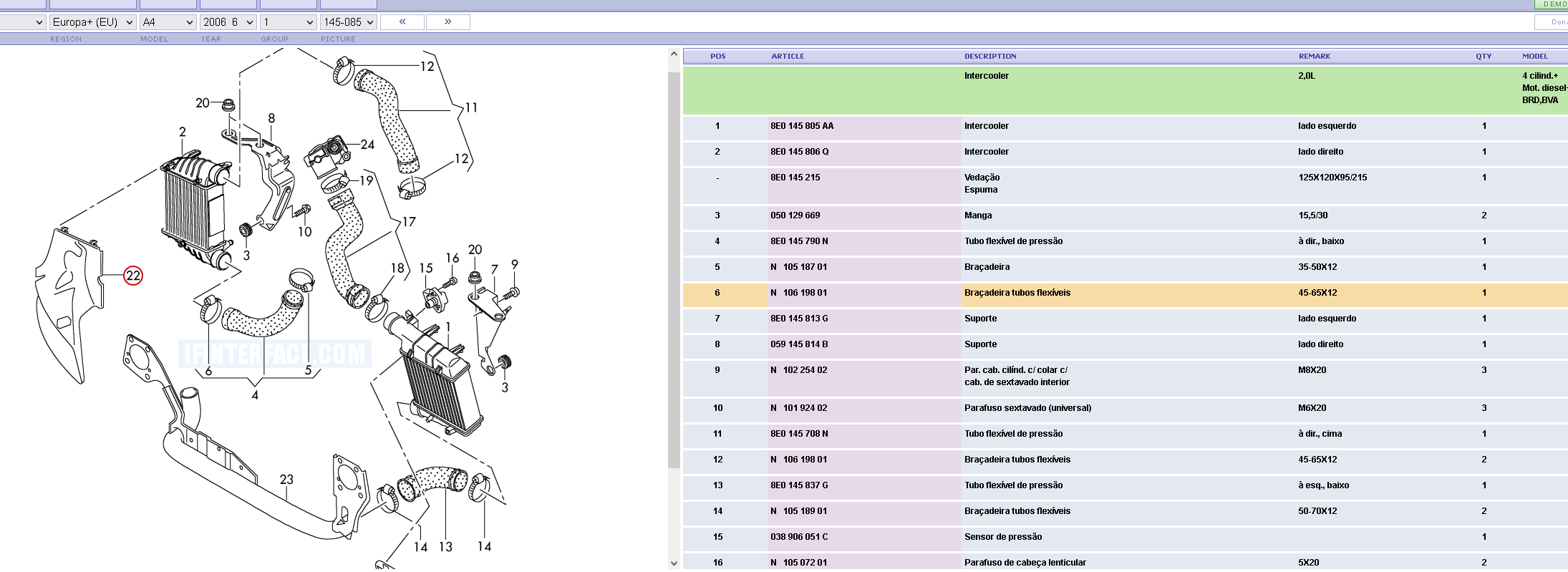
Task: Click the parts list scroll-down arrow
Action: [x=674, y=563]
